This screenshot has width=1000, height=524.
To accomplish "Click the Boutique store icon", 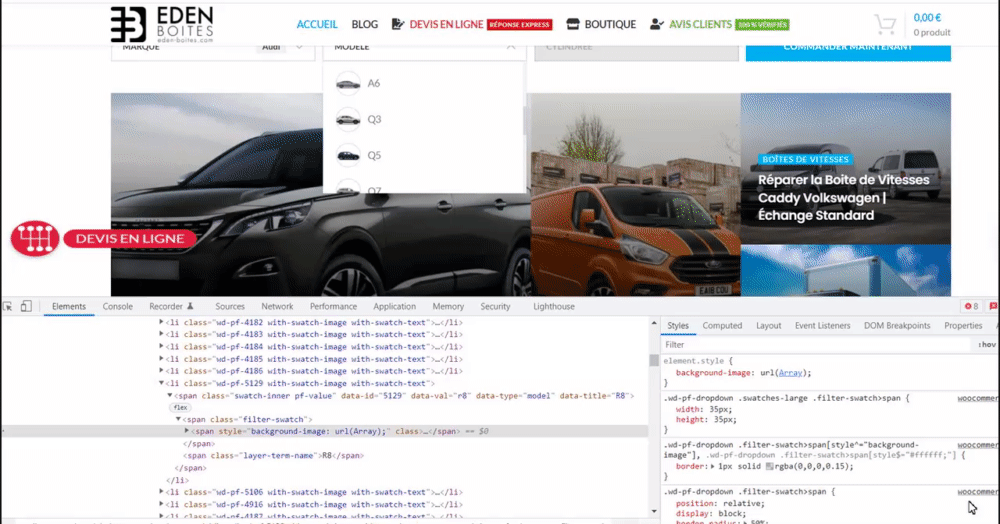I will point(573,24).
